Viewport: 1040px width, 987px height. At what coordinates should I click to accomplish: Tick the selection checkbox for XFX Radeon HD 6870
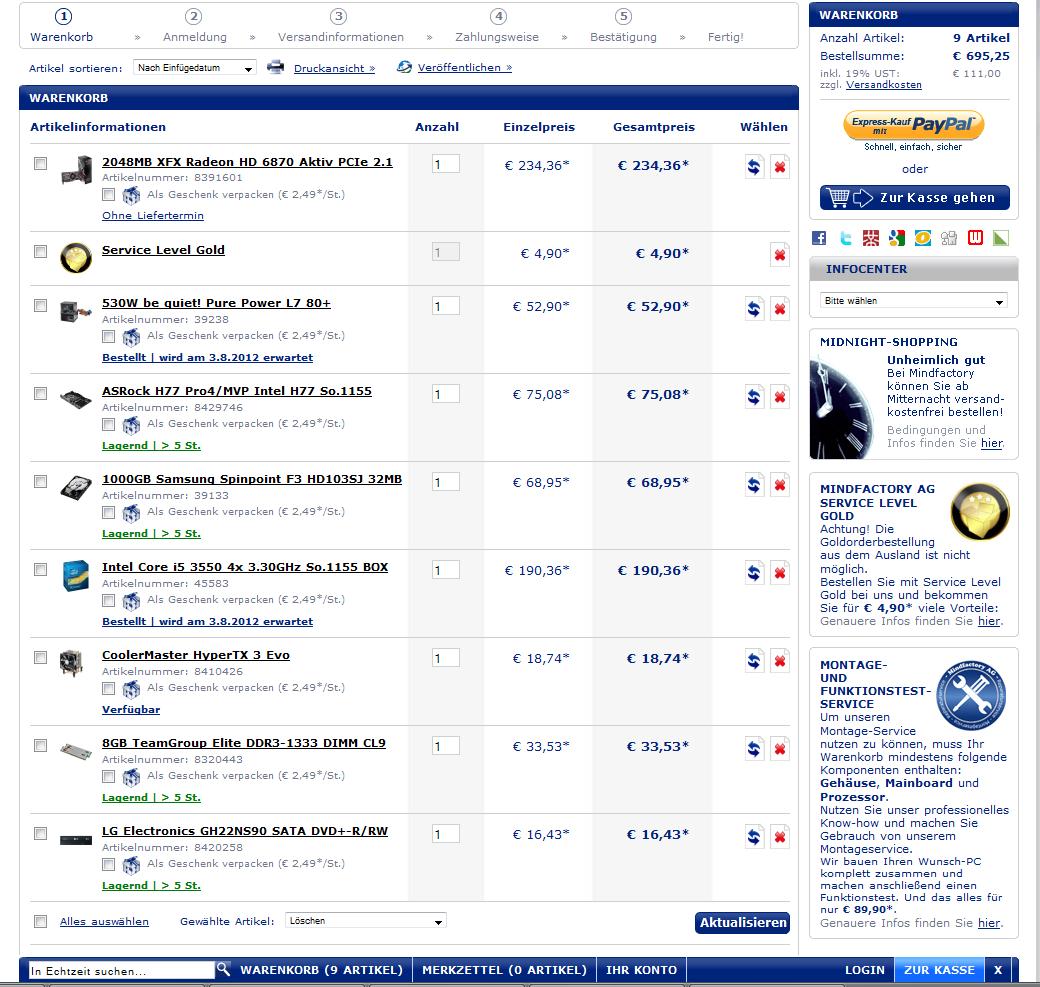pyautogui.click(x=40, y=163)
